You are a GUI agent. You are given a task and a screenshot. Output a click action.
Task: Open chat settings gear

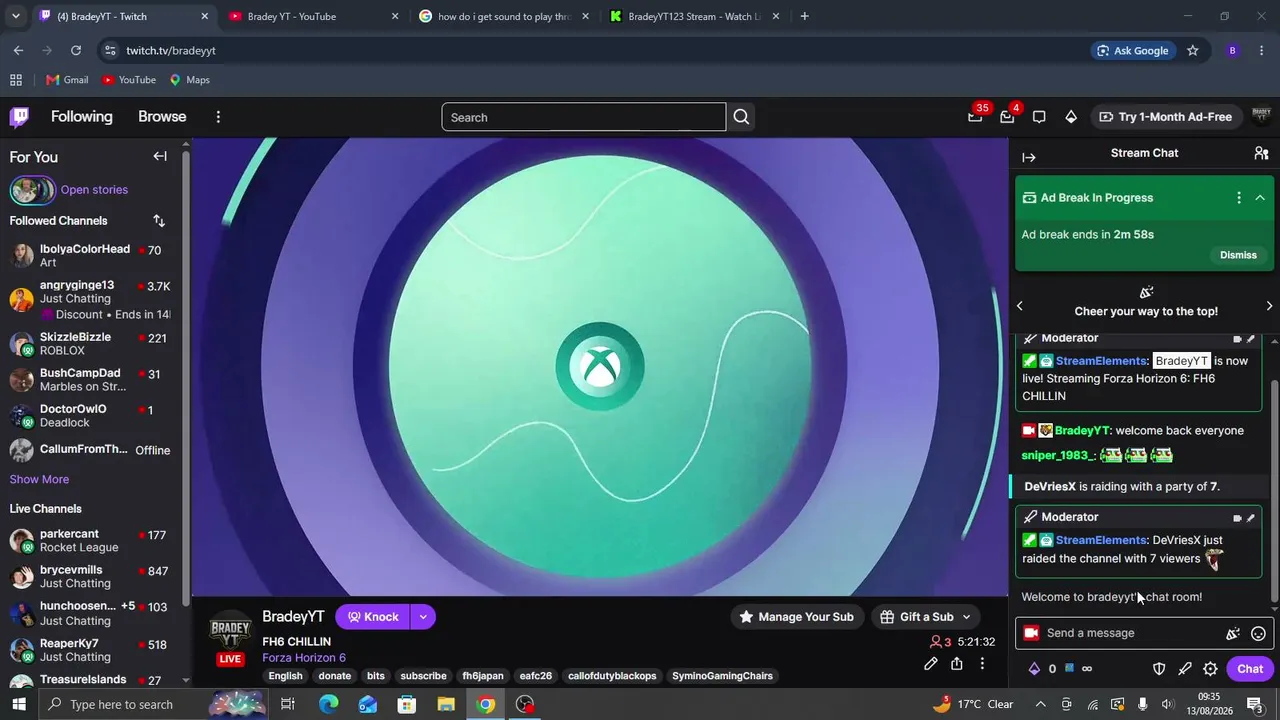[x=1210, y=669]
